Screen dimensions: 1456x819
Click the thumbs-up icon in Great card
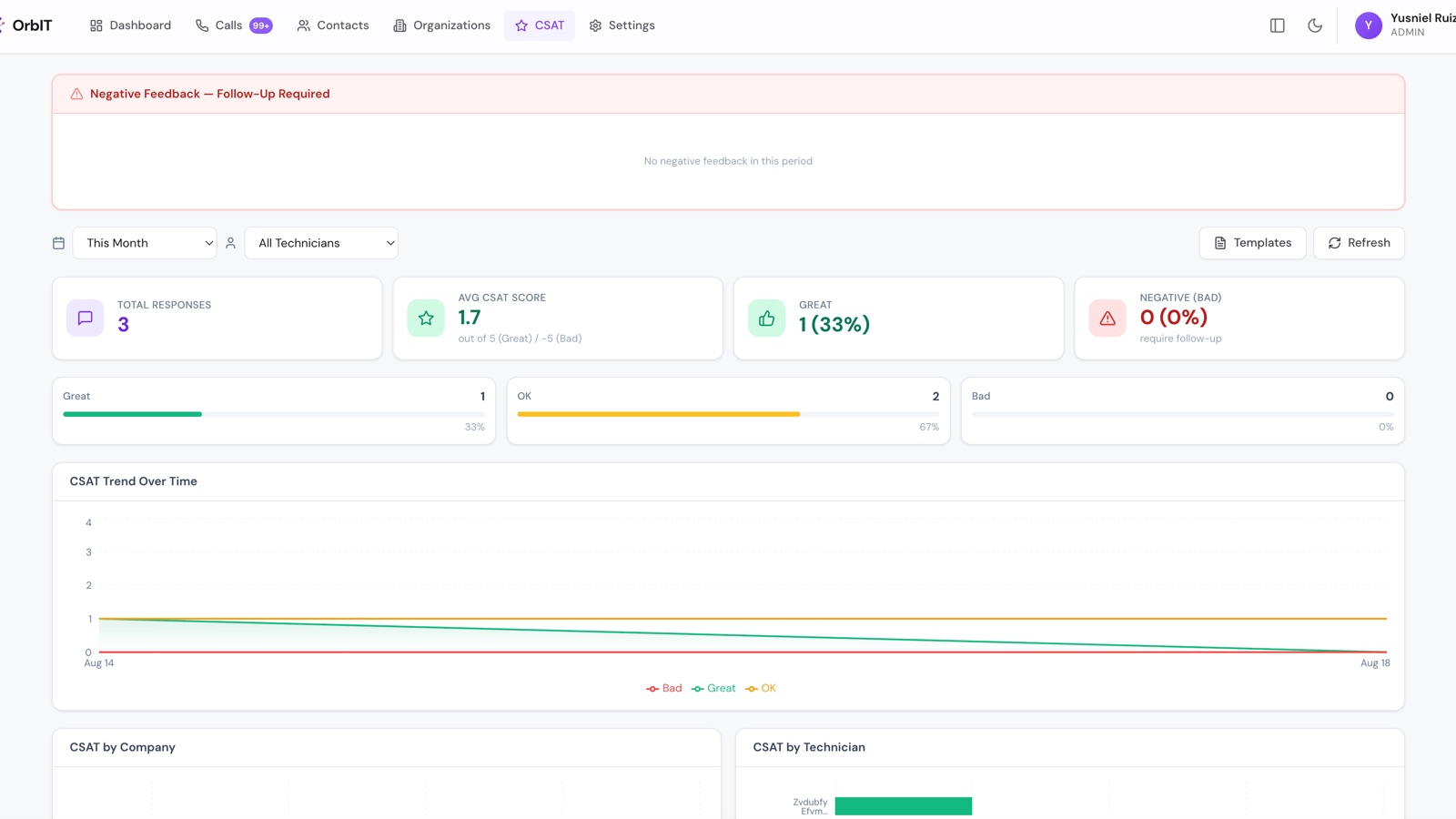[767, 318]
